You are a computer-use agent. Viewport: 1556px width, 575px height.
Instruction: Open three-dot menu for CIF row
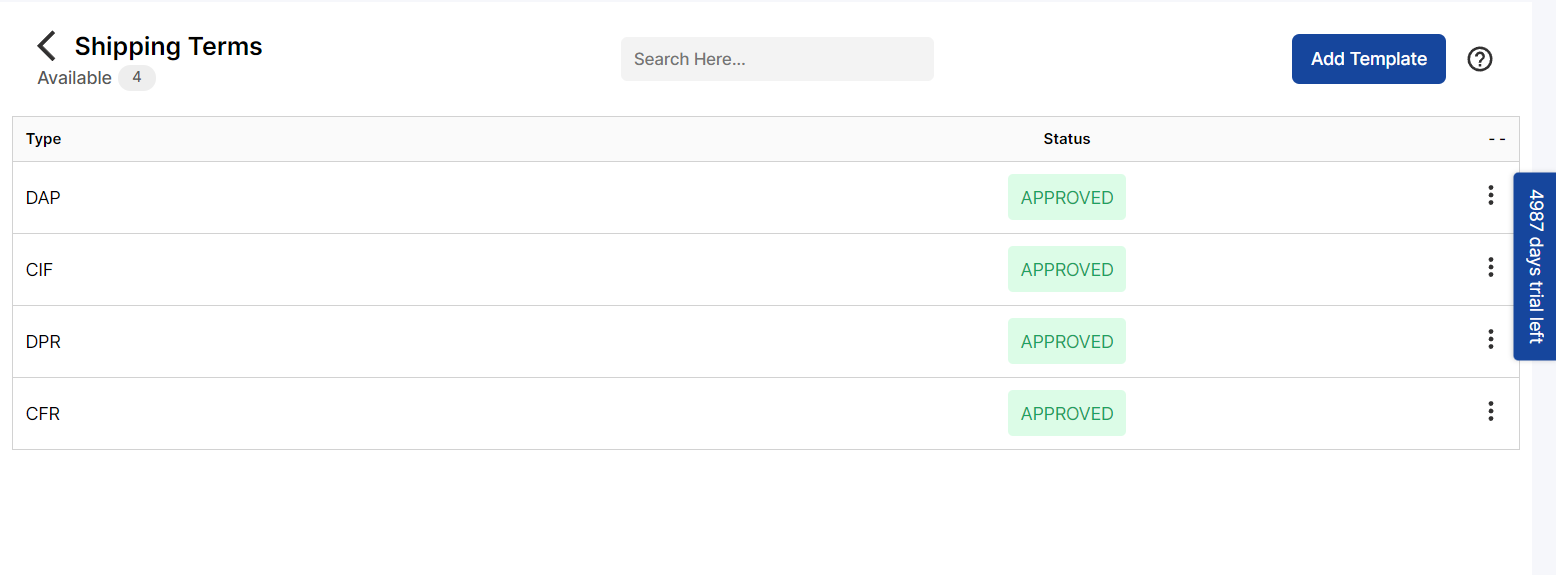[x=1490, y=267]
